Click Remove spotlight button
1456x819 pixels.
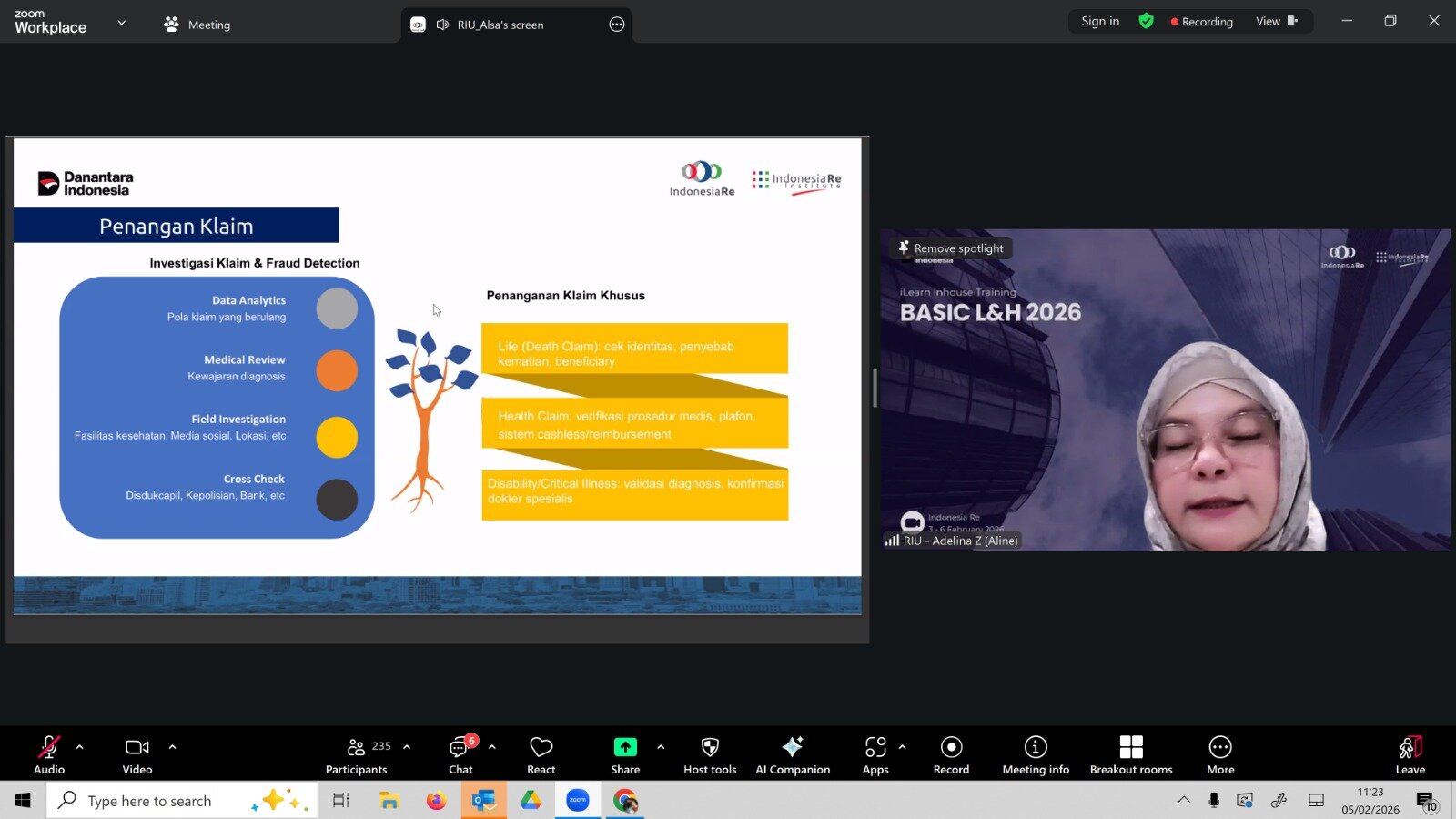[951, 248]
